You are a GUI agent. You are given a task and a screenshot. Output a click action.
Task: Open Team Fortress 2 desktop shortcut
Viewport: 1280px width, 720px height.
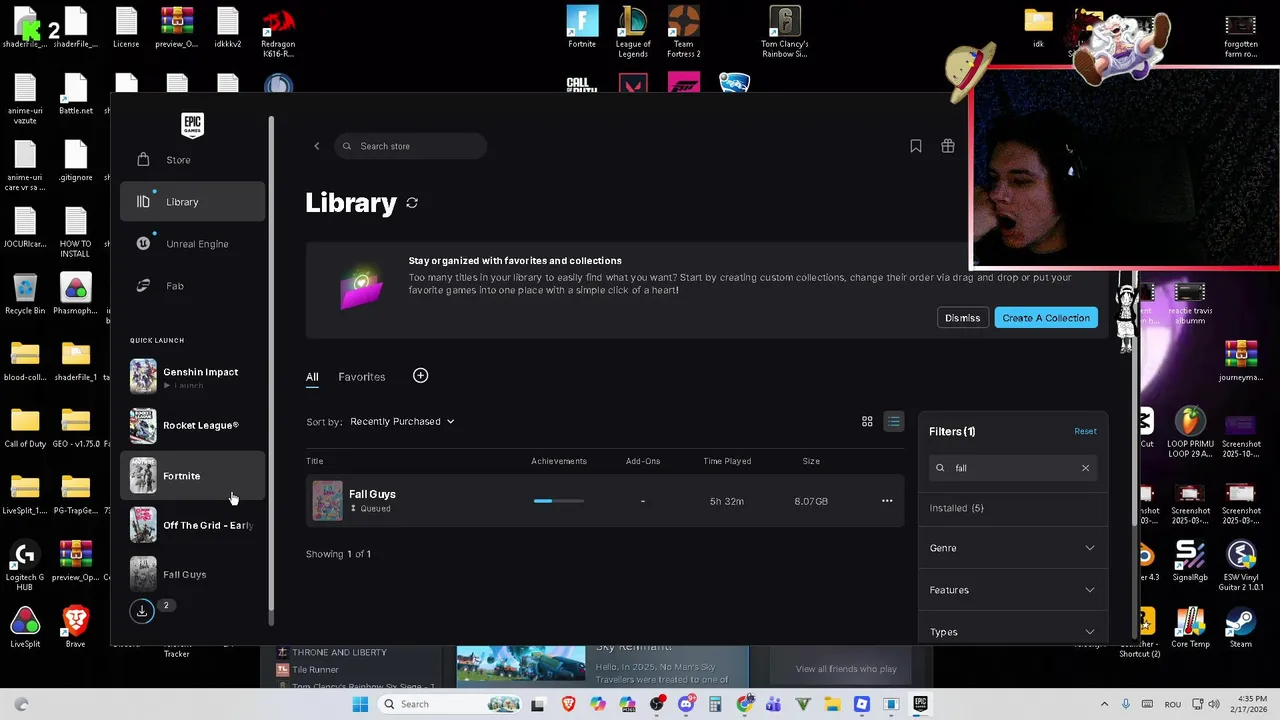coord(684,32)
